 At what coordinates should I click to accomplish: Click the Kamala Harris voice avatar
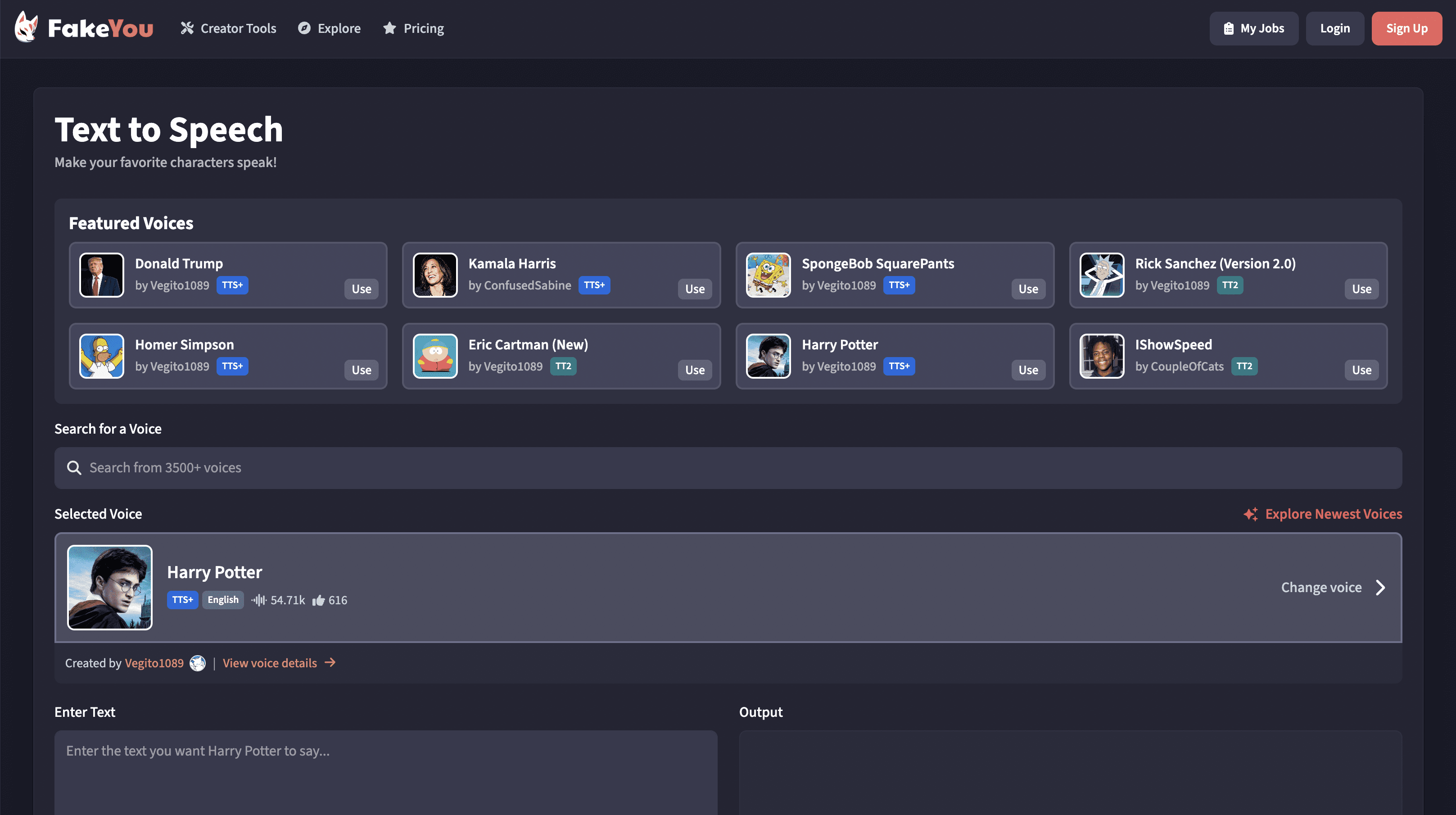435,275
